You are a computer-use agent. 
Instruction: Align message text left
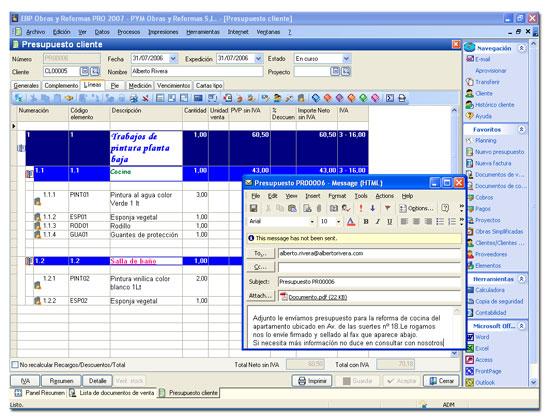coord(404,222)
